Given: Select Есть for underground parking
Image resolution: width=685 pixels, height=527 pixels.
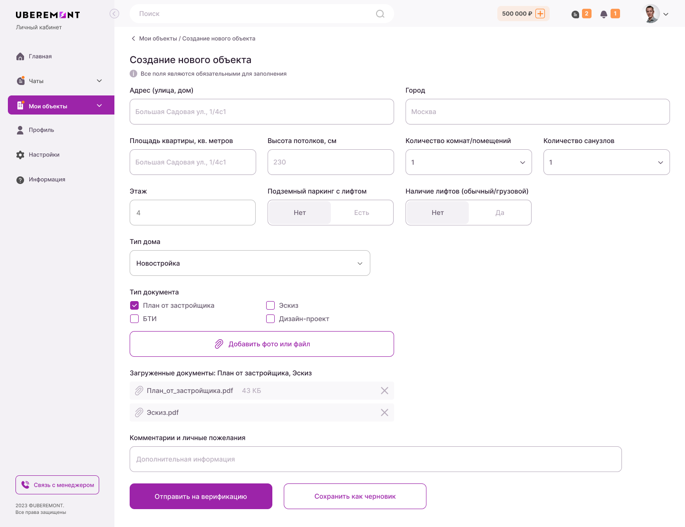Looking at the screenshot, I should tap(361, 213).
